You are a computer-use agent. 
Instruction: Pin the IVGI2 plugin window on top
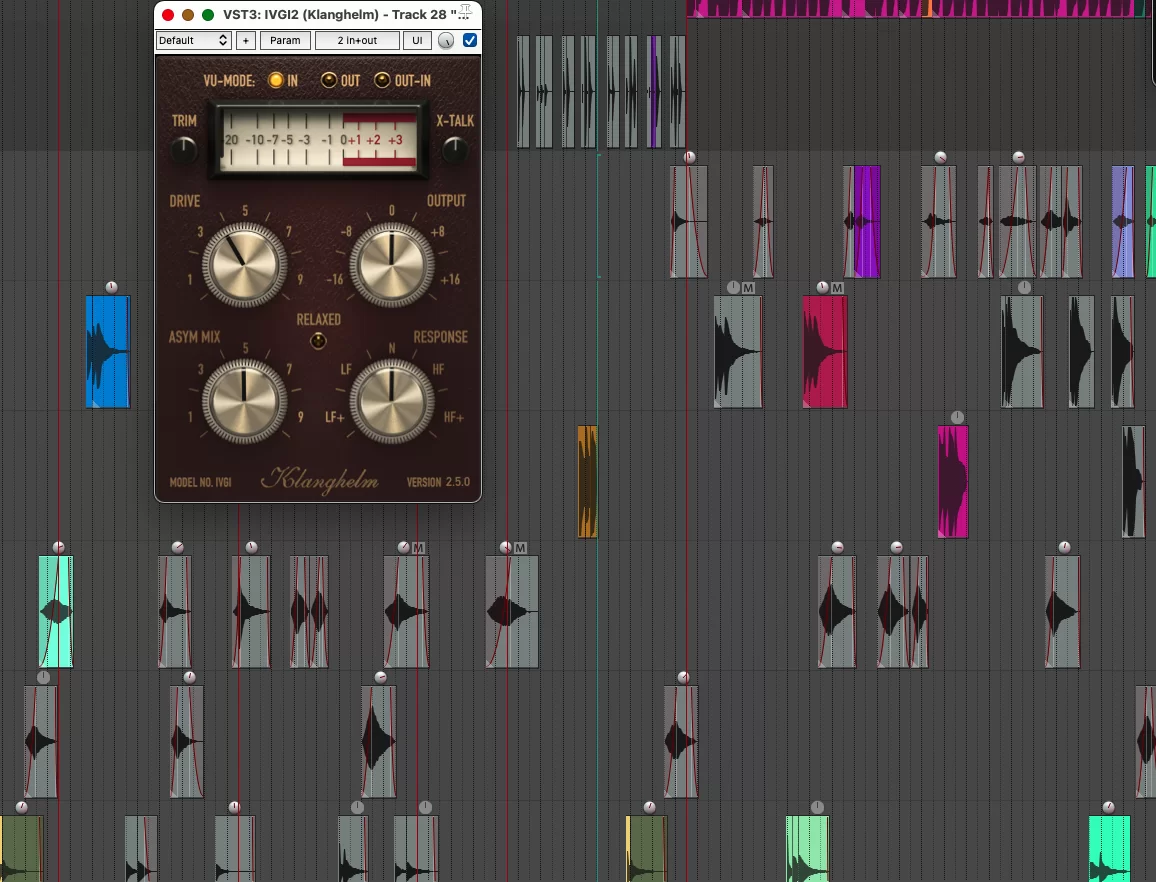[x=466, y=10]
